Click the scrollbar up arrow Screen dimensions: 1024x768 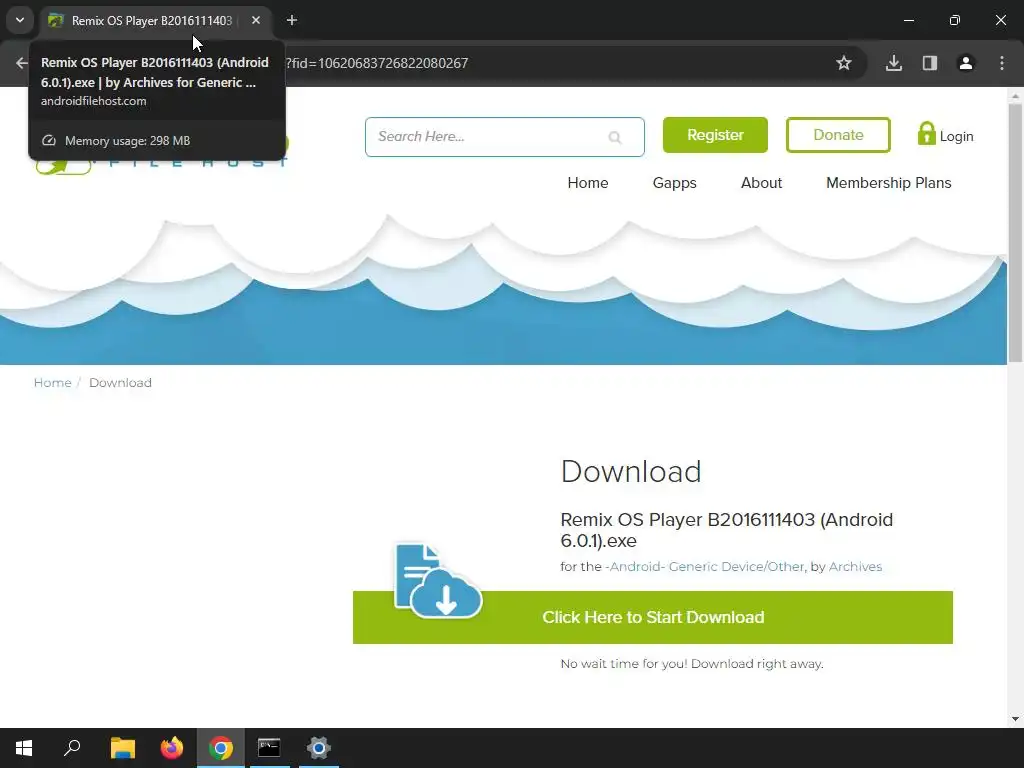coord(1015,96)
